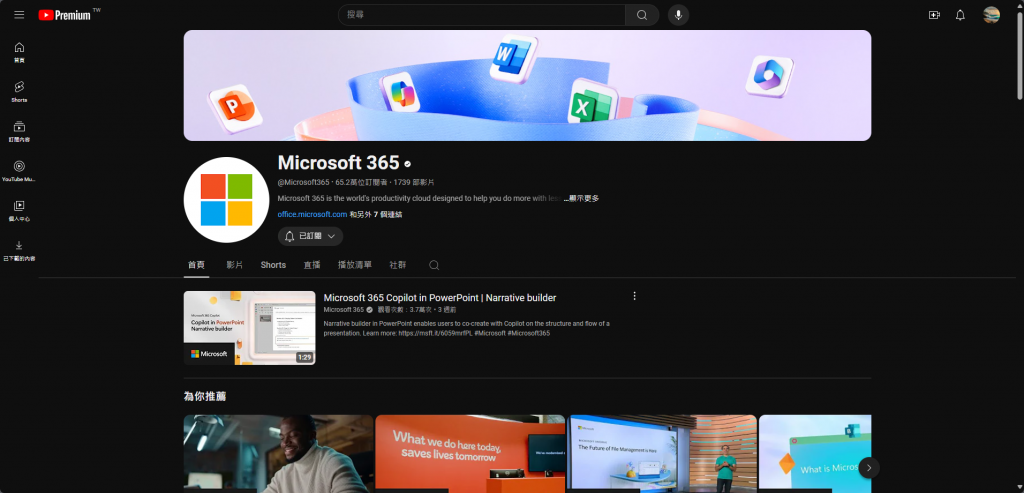Screen dimensions: 1024x493
Task: Click the Microsoft 365 channel banner
Action: 527,86
